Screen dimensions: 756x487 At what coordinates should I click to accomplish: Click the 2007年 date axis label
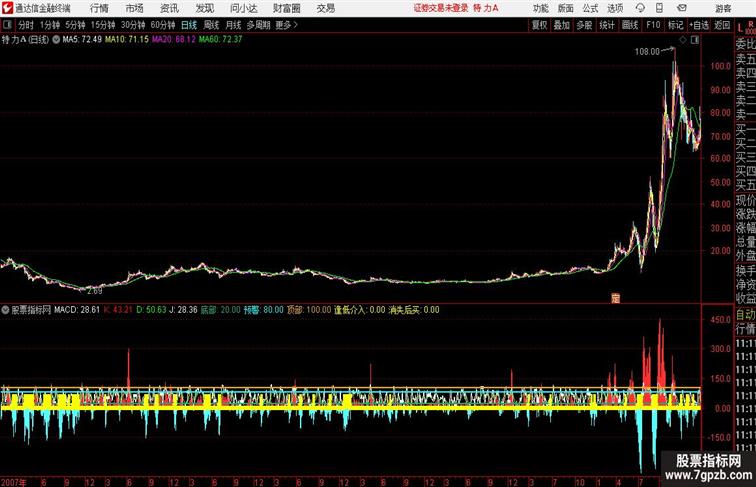14,482
